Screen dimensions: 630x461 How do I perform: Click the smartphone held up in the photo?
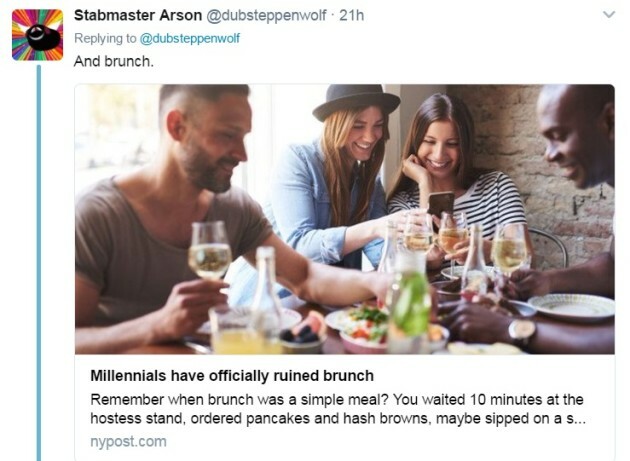pos(441,204)
